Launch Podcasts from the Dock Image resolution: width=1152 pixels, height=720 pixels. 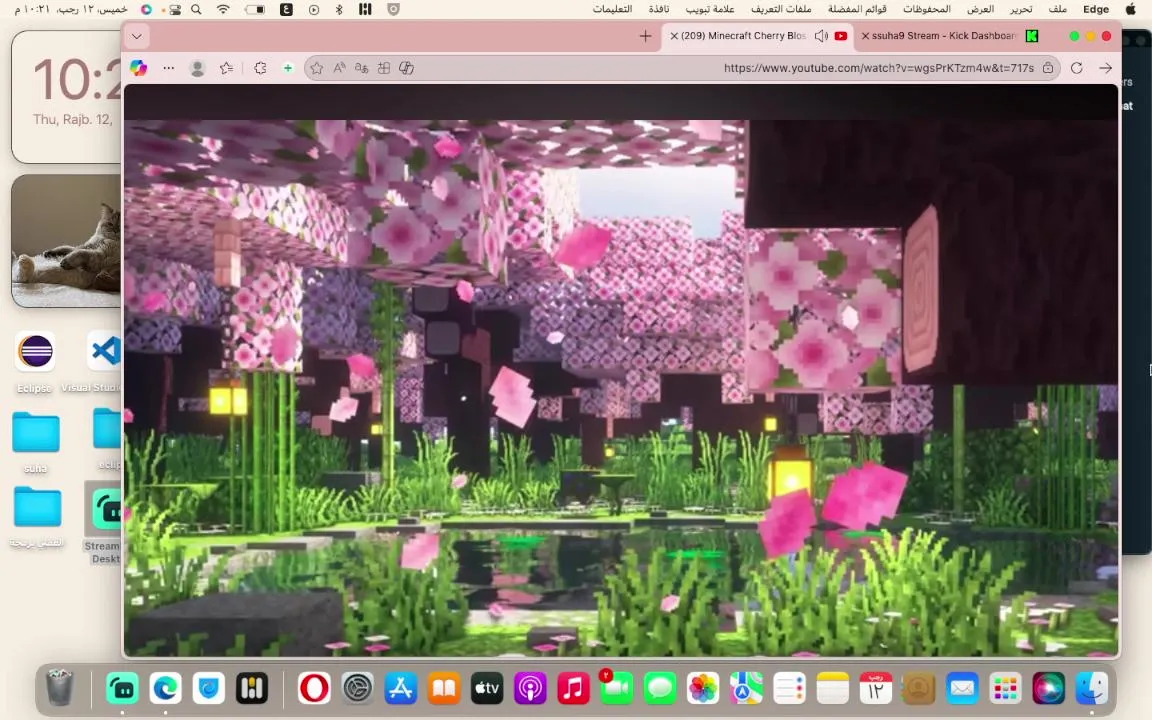point(530,688)
